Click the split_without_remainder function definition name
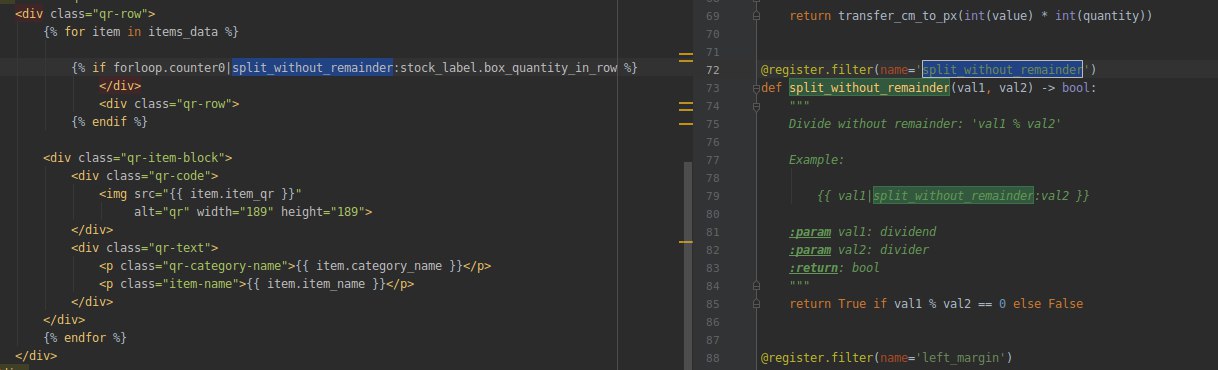Image resolution: width=1218 pixels, height=370 pixels. click(869, 88)
